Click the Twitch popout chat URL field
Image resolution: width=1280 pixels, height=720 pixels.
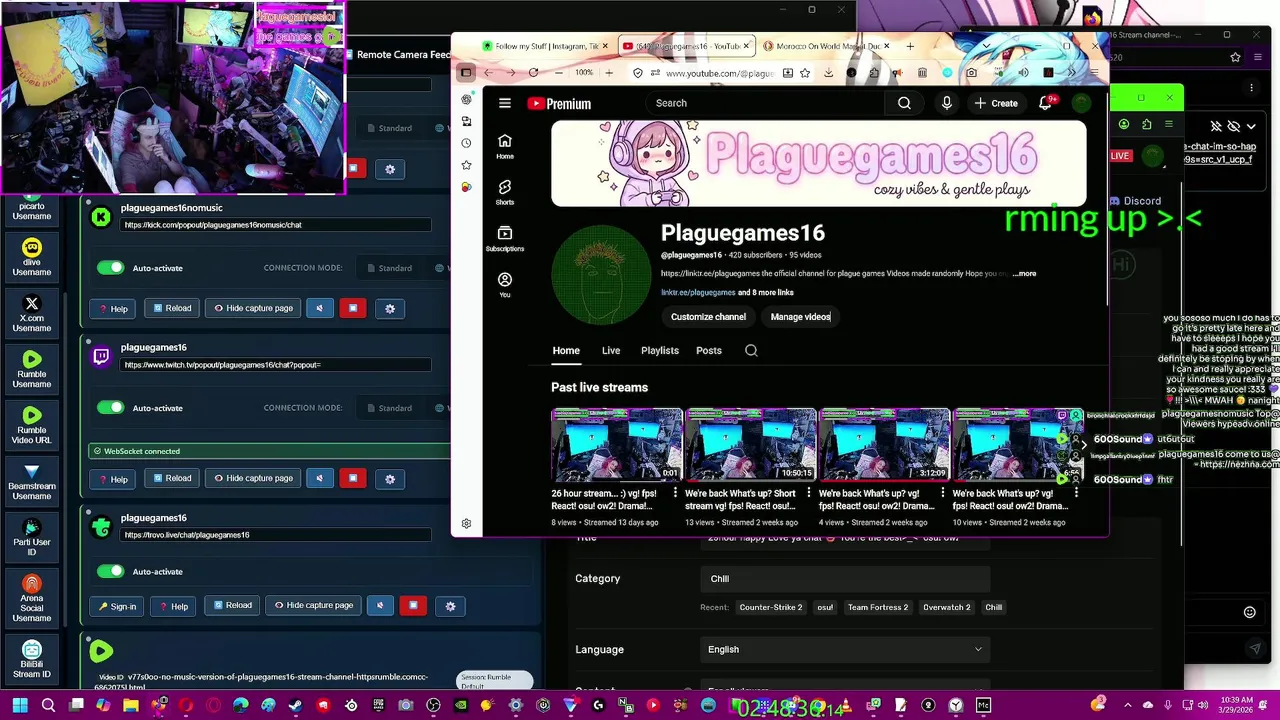pyautogui.click(x=276, y=365)
